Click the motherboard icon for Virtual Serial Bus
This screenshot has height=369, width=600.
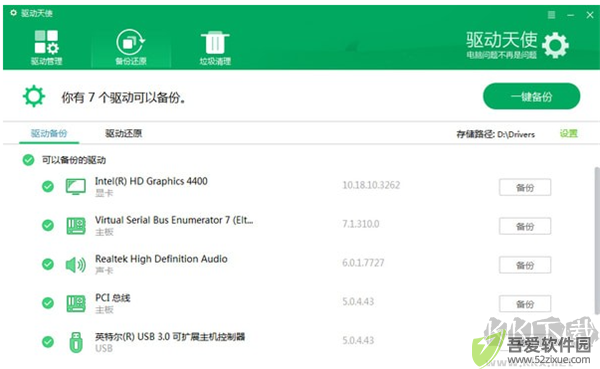[x=76, y=225]
